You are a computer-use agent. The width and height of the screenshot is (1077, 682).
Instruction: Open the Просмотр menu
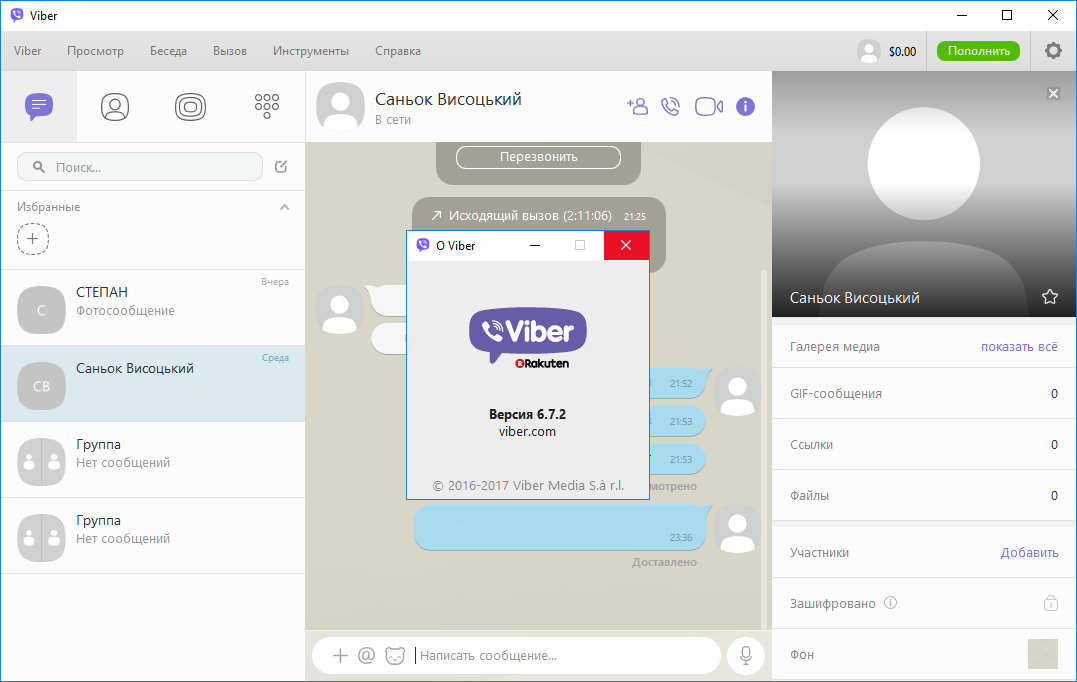pyautogui.click(x=95, y=51)
